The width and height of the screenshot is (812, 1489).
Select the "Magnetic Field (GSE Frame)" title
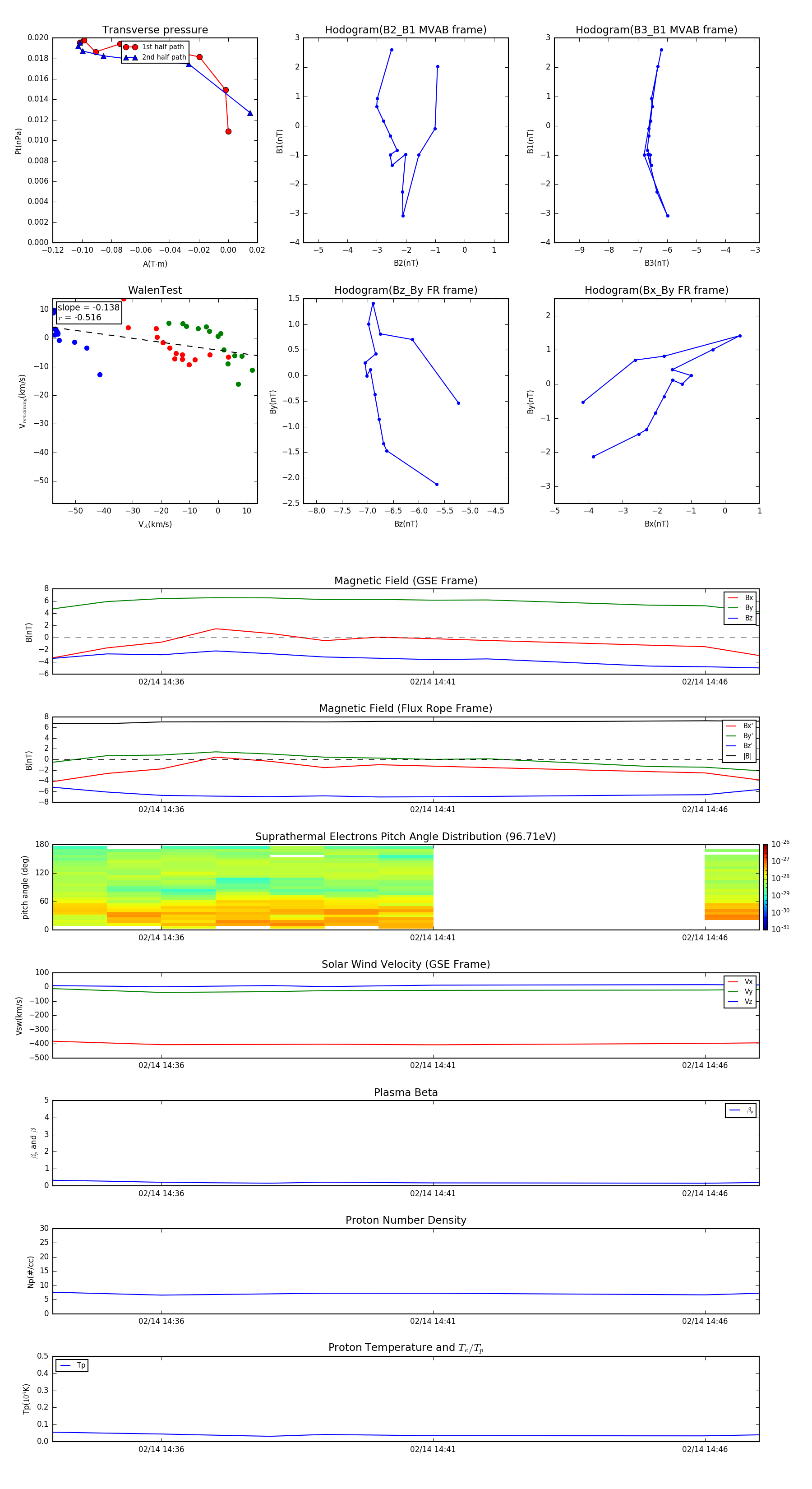(406, 581)
